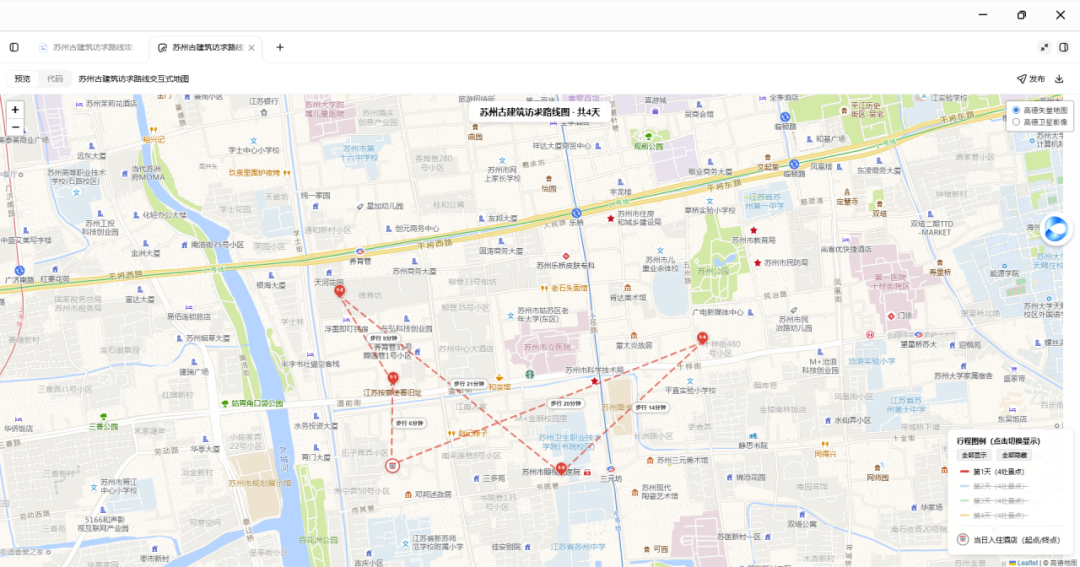Click the 步行 6分钟 route label
Image resolution: width=1080 pixels, height=567 pixels.
[409, 423]
